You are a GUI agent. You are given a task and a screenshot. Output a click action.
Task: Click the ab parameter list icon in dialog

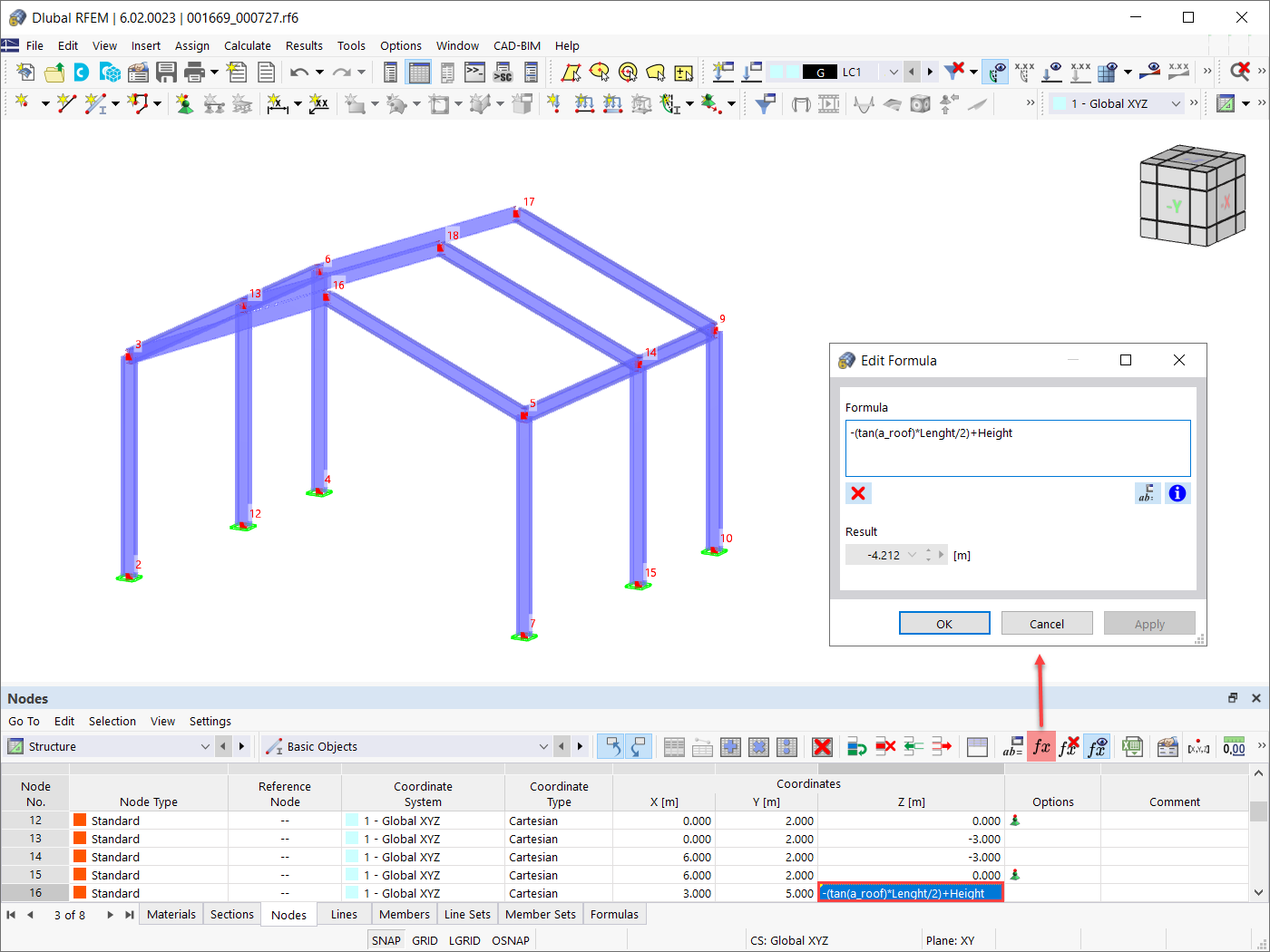1148,493
